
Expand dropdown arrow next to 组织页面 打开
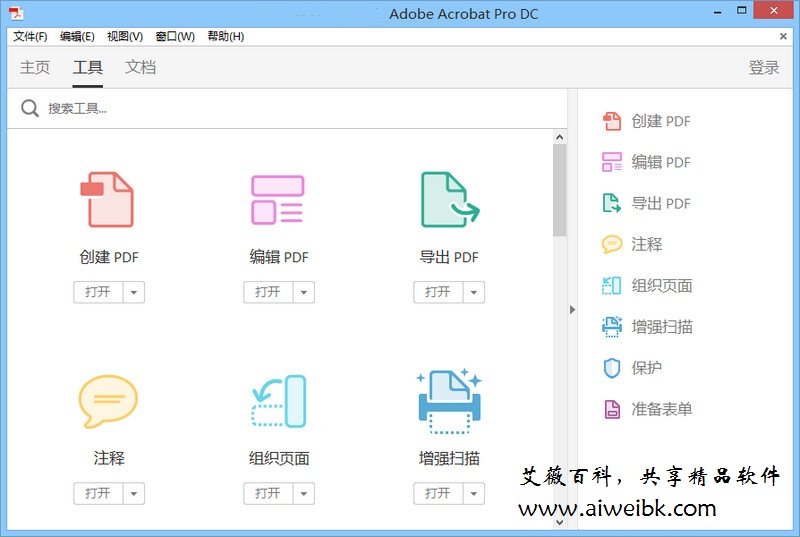(x=304, y=493)
